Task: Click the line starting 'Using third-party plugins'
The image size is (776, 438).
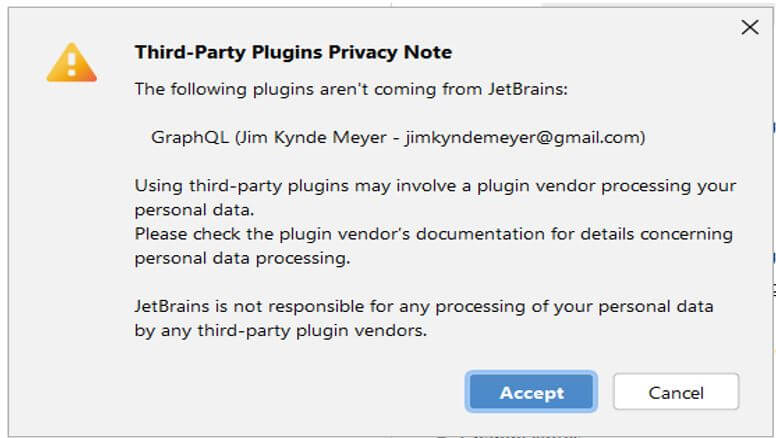Action: [435, 186]
